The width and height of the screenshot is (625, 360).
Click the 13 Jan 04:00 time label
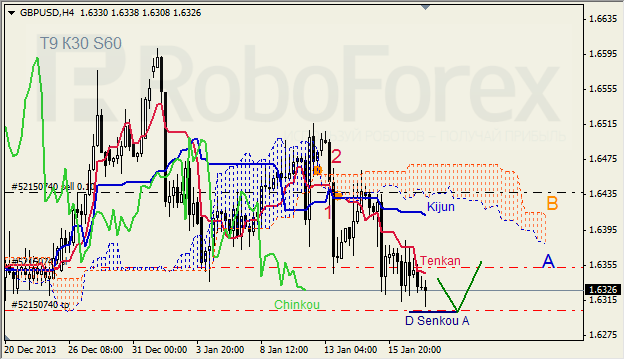tap(350, 350)
